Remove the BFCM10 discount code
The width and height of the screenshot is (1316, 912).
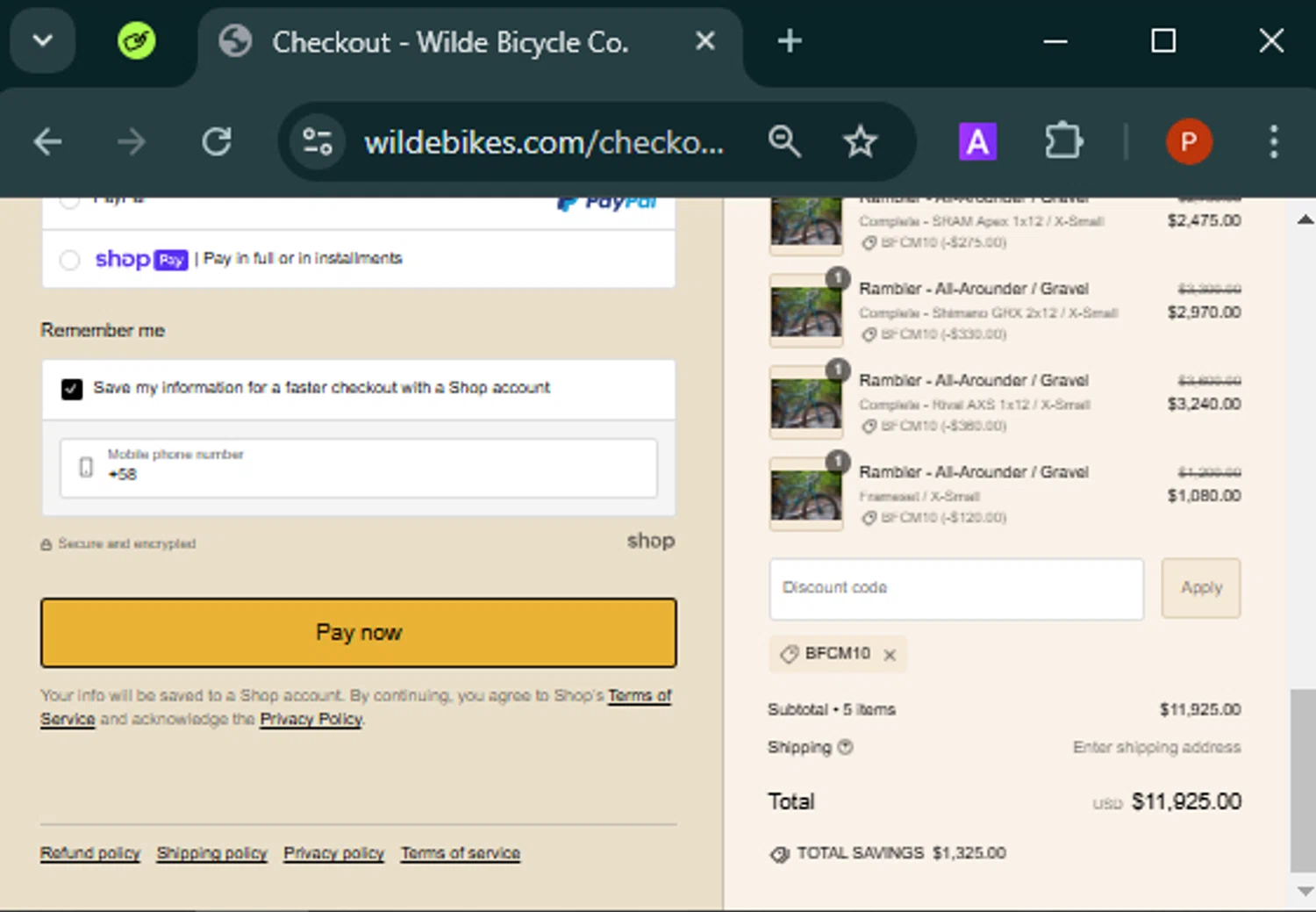coord(890,655)
